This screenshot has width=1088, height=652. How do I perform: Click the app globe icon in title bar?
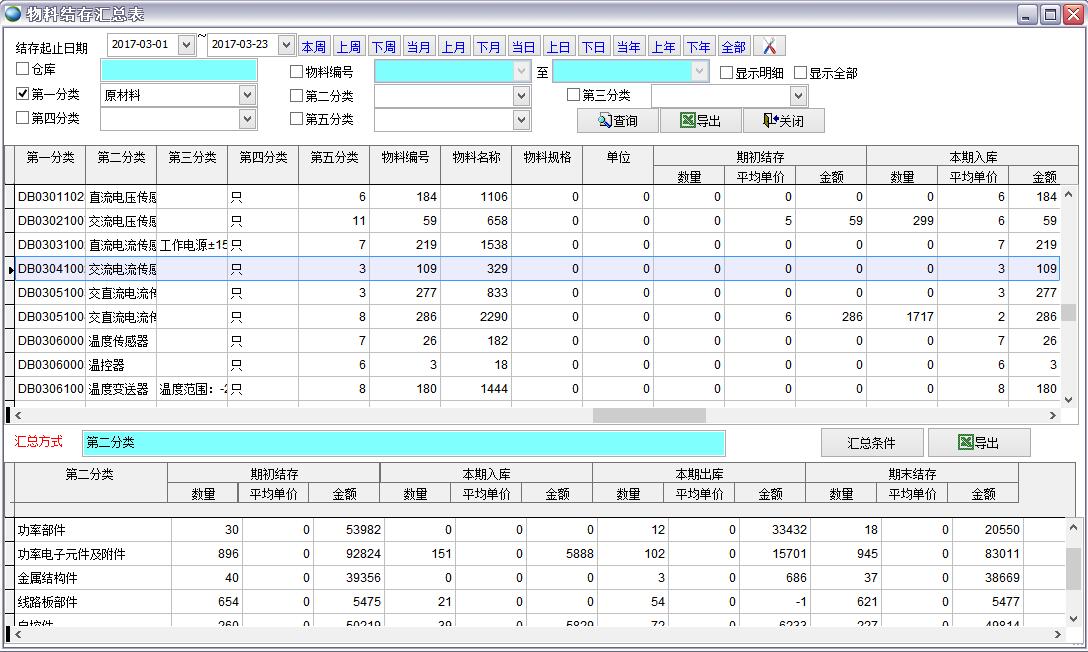tap(13, 13)
